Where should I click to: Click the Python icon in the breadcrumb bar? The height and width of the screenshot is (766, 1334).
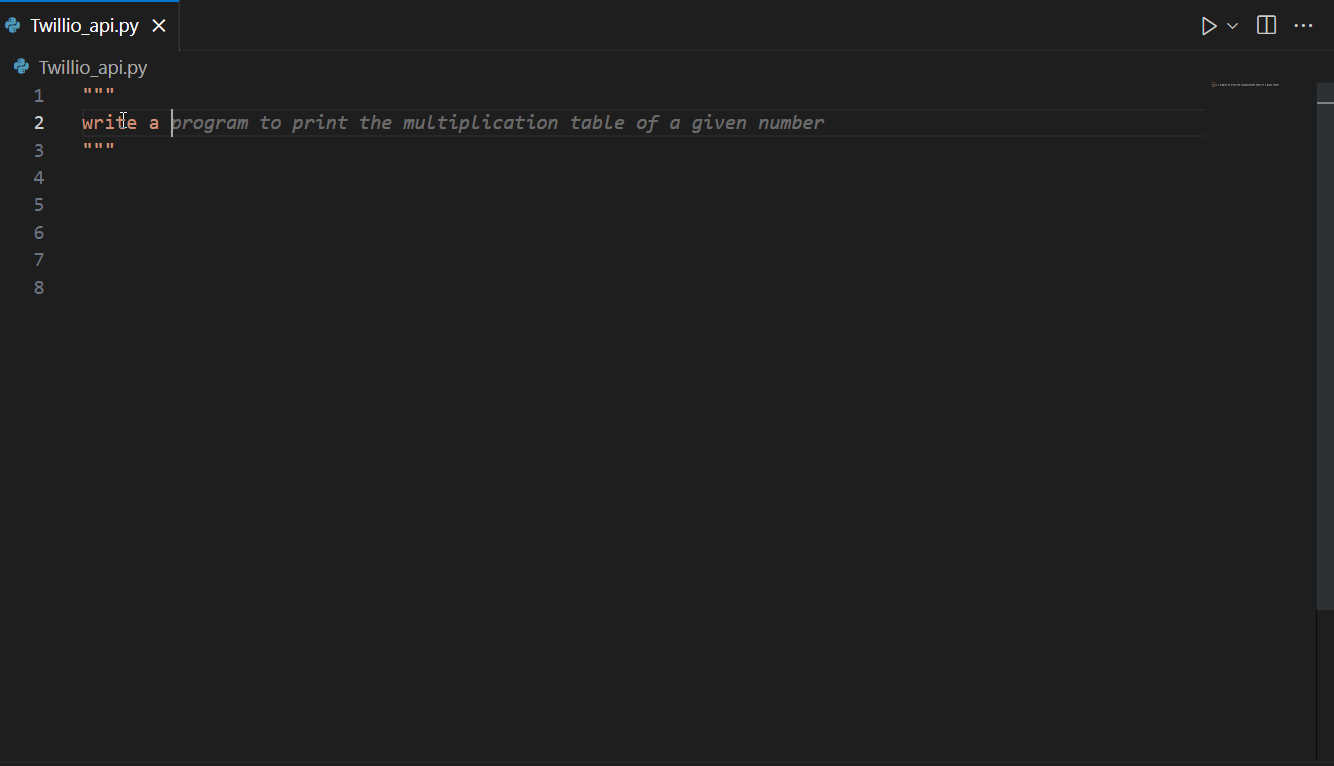point(20,67)
